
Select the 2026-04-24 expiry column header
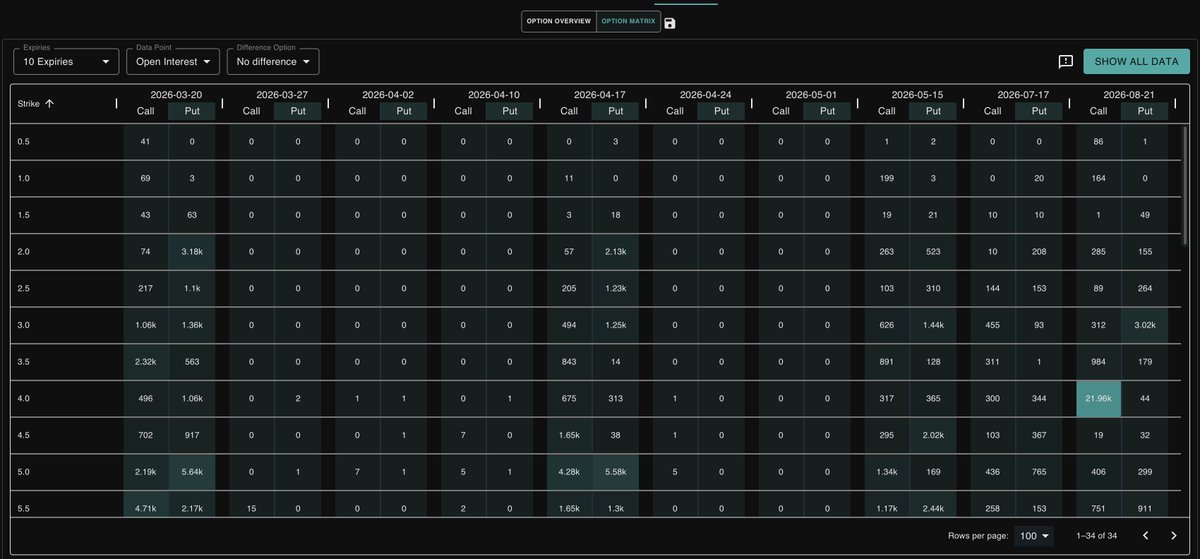pos(706,95)
